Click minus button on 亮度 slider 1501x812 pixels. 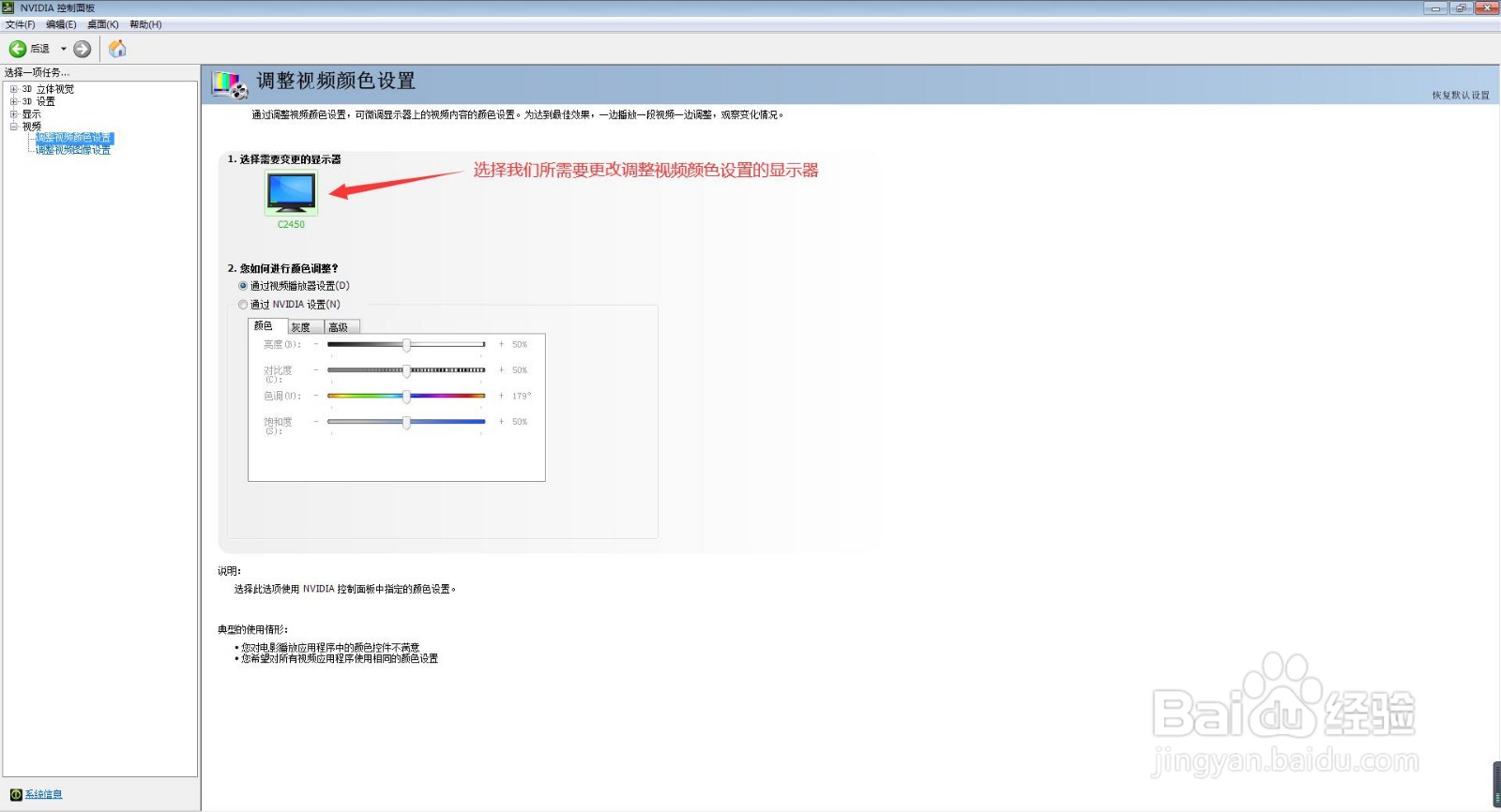tap(316, 344)
